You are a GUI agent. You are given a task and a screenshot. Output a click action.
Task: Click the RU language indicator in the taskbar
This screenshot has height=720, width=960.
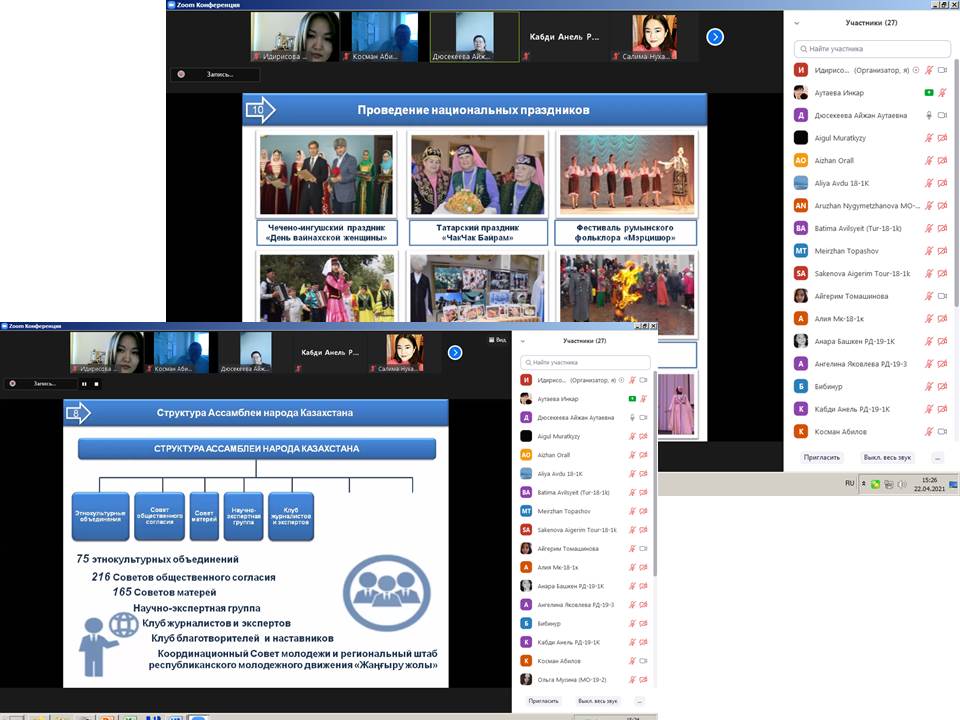(x=850, y=483)
